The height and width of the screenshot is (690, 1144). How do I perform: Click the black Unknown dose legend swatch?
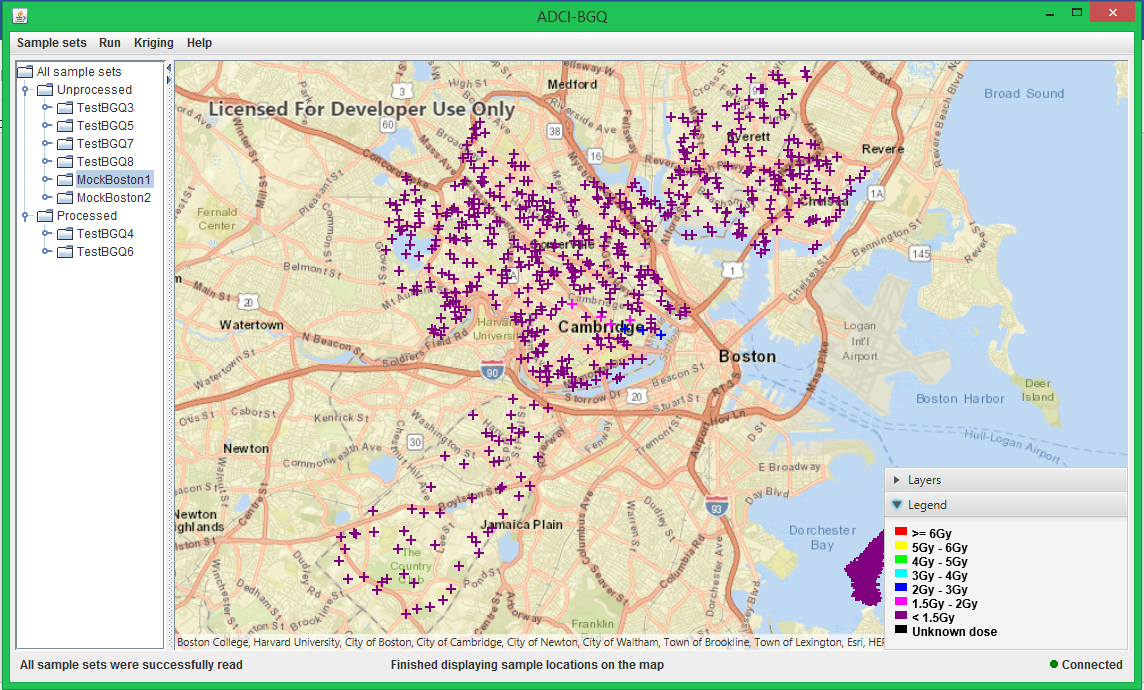click(901, 629)
